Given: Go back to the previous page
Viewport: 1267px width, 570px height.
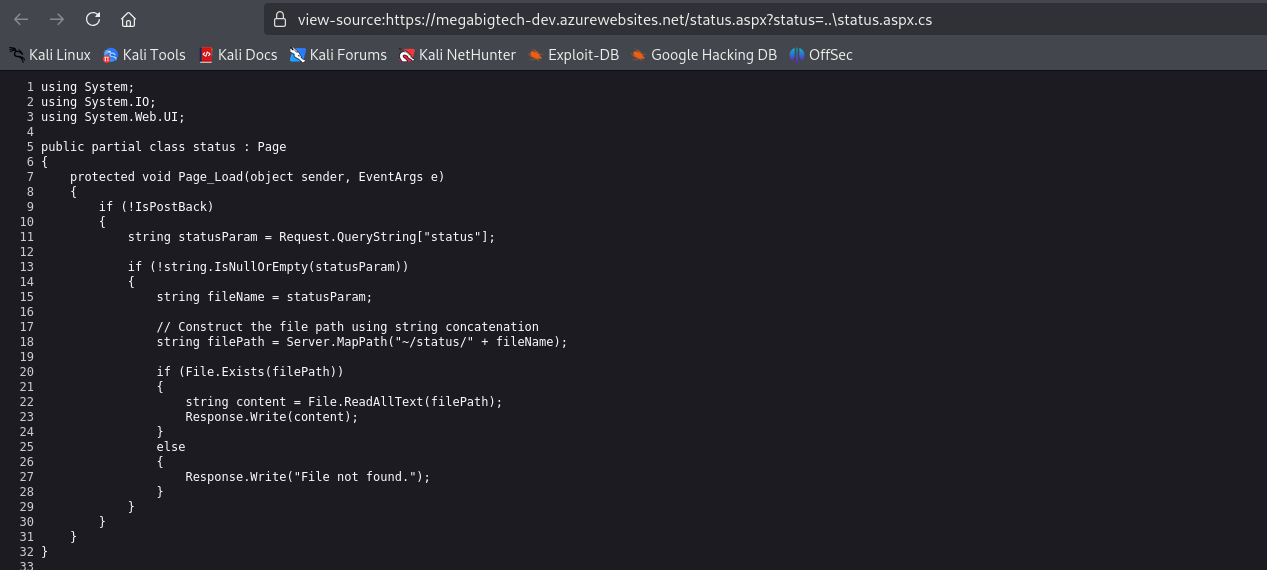Looking at the screenshot, I should 21,19.
